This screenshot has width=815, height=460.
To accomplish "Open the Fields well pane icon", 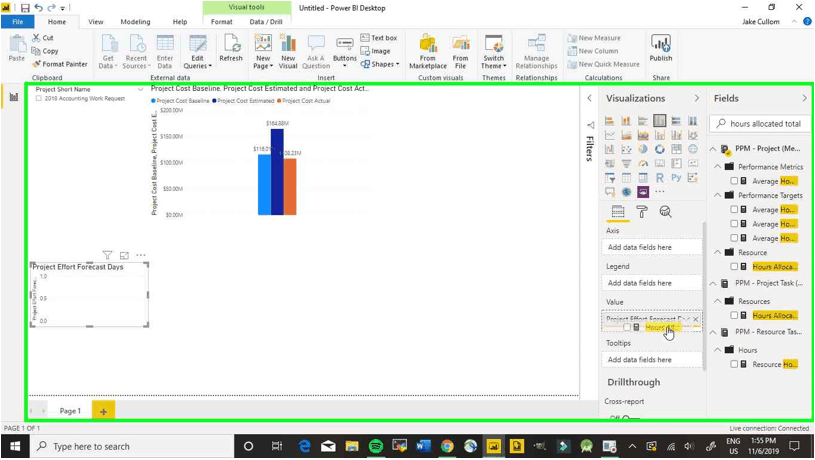I will pos(618,212).
